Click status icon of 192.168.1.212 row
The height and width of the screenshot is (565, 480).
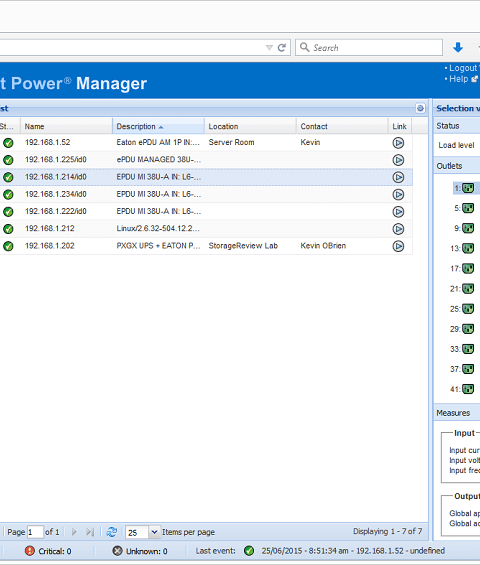point(8,229)
